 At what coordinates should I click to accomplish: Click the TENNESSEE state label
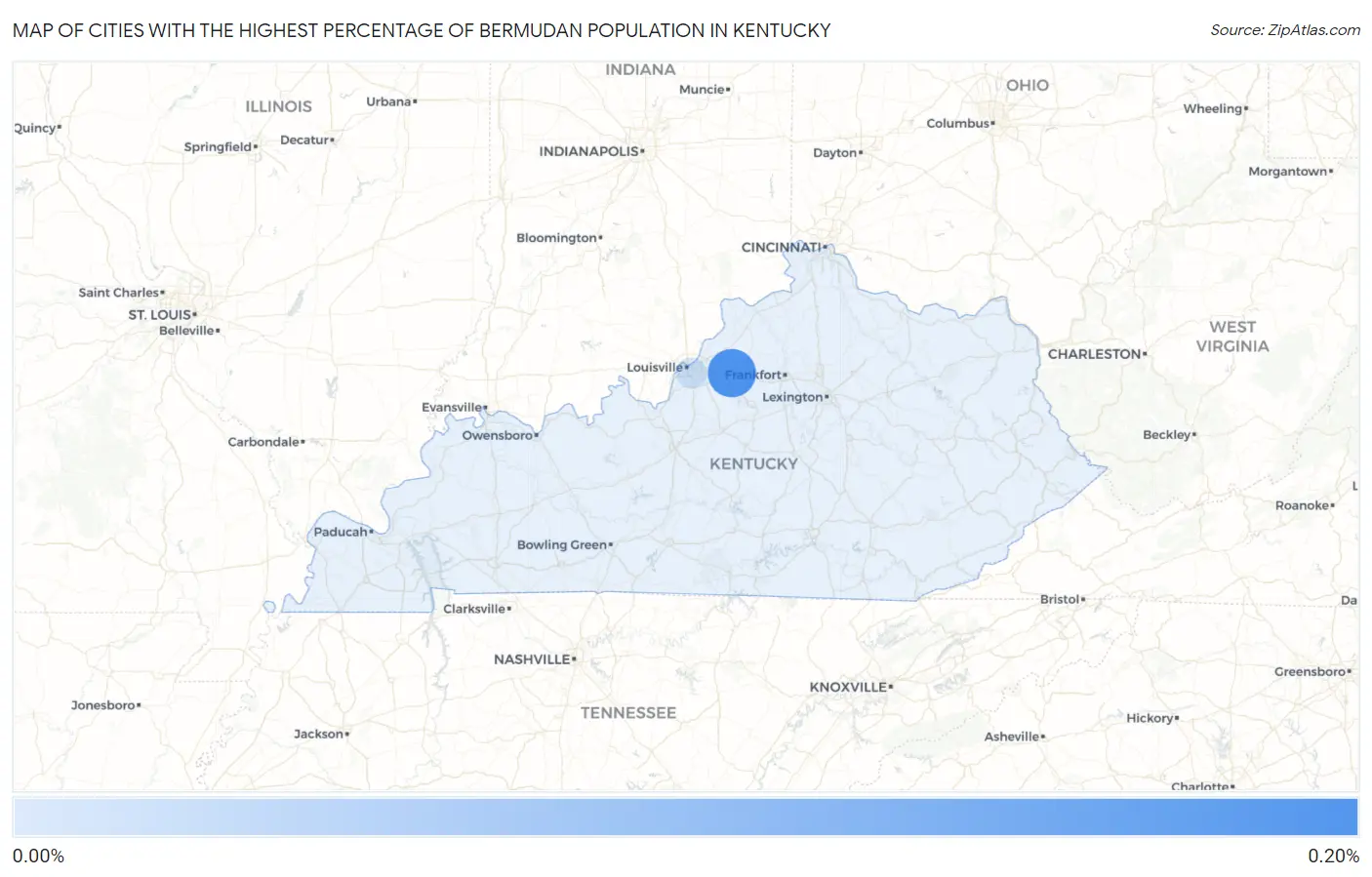(x=628, y=713)
